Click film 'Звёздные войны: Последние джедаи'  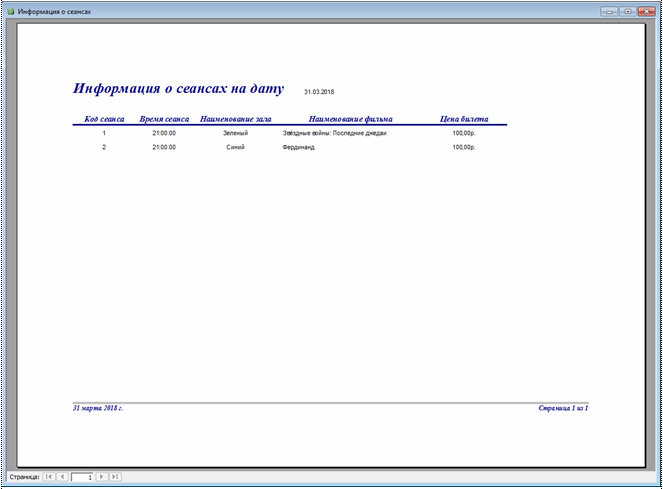point(334,133)
